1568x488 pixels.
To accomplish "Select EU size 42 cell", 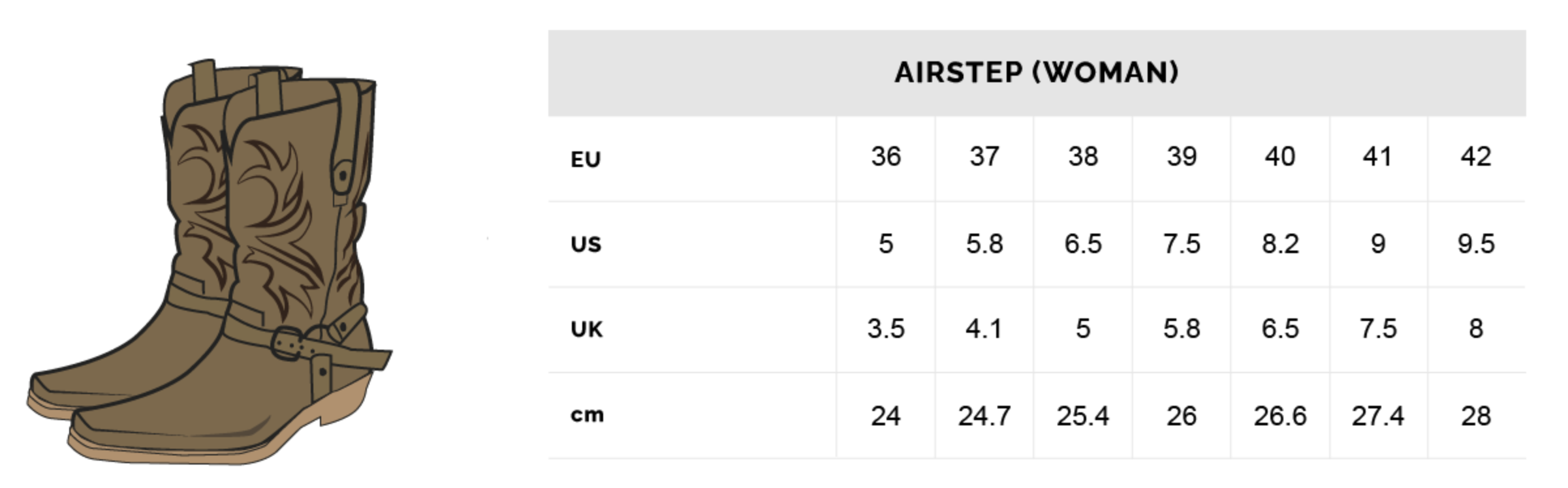I will pyautogui.click(x=1477, y=157).
